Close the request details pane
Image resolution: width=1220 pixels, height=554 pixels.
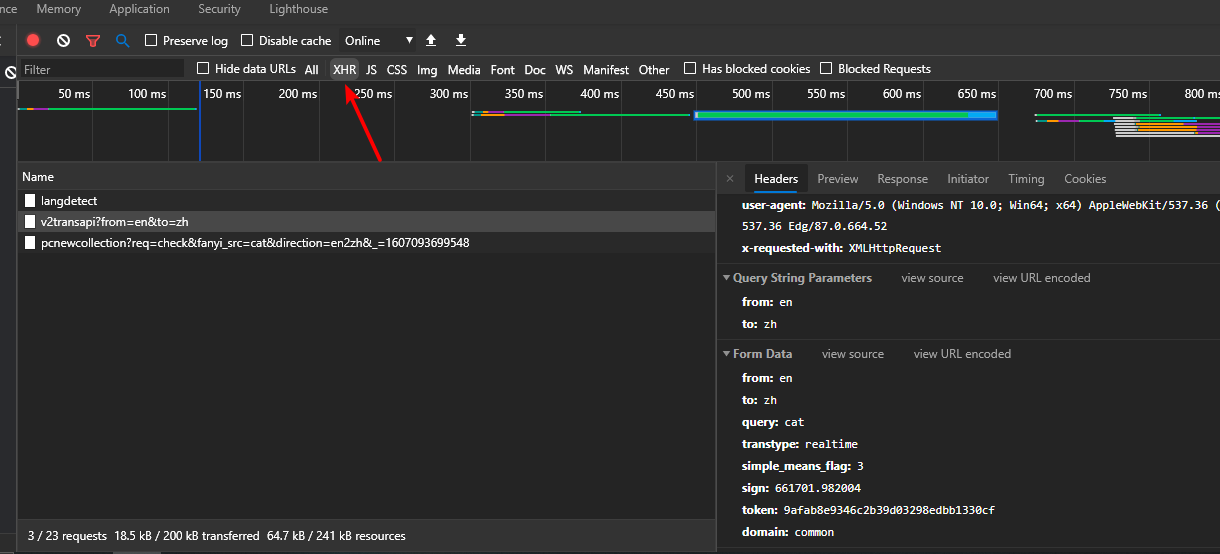coord(730,179)
